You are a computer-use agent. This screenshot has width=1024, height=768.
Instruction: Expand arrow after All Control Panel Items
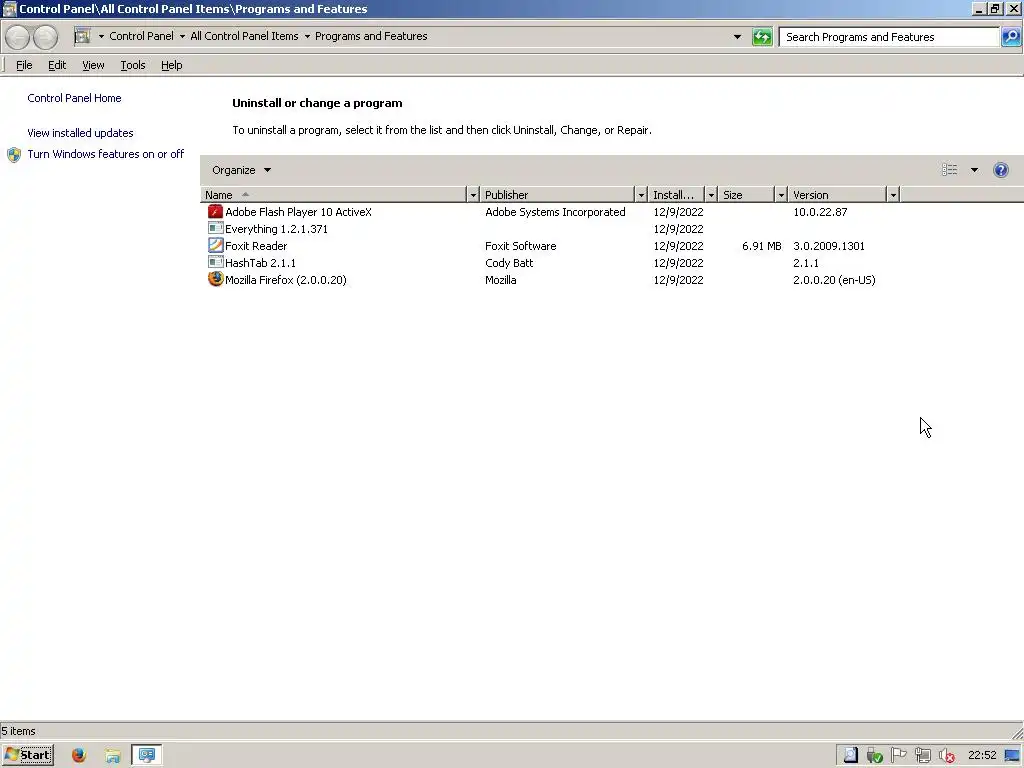(307, 37)
